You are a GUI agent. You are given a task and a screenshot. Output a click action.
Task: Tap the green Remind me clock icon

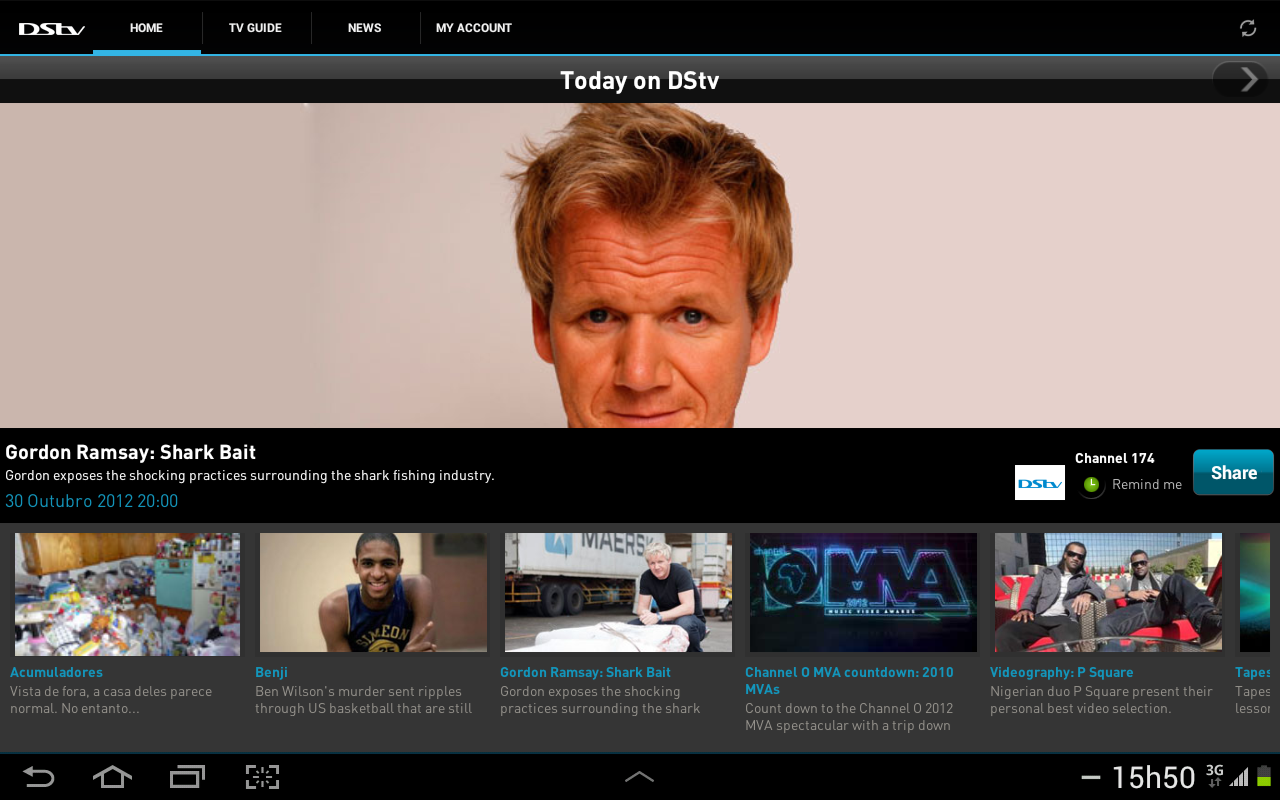click(x=1092, y=484)
